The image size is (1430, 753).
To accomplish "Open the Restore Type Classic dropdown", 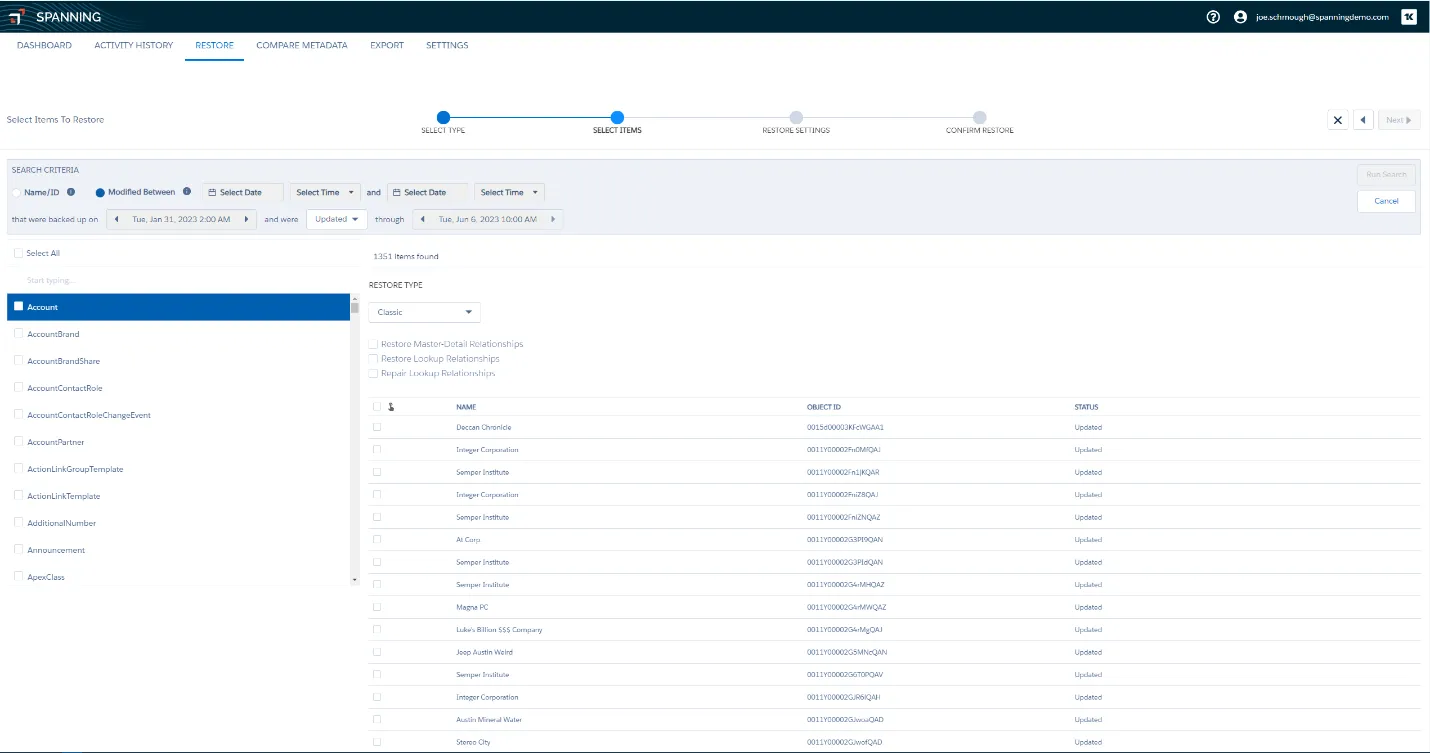I will (x=424, y=312).
